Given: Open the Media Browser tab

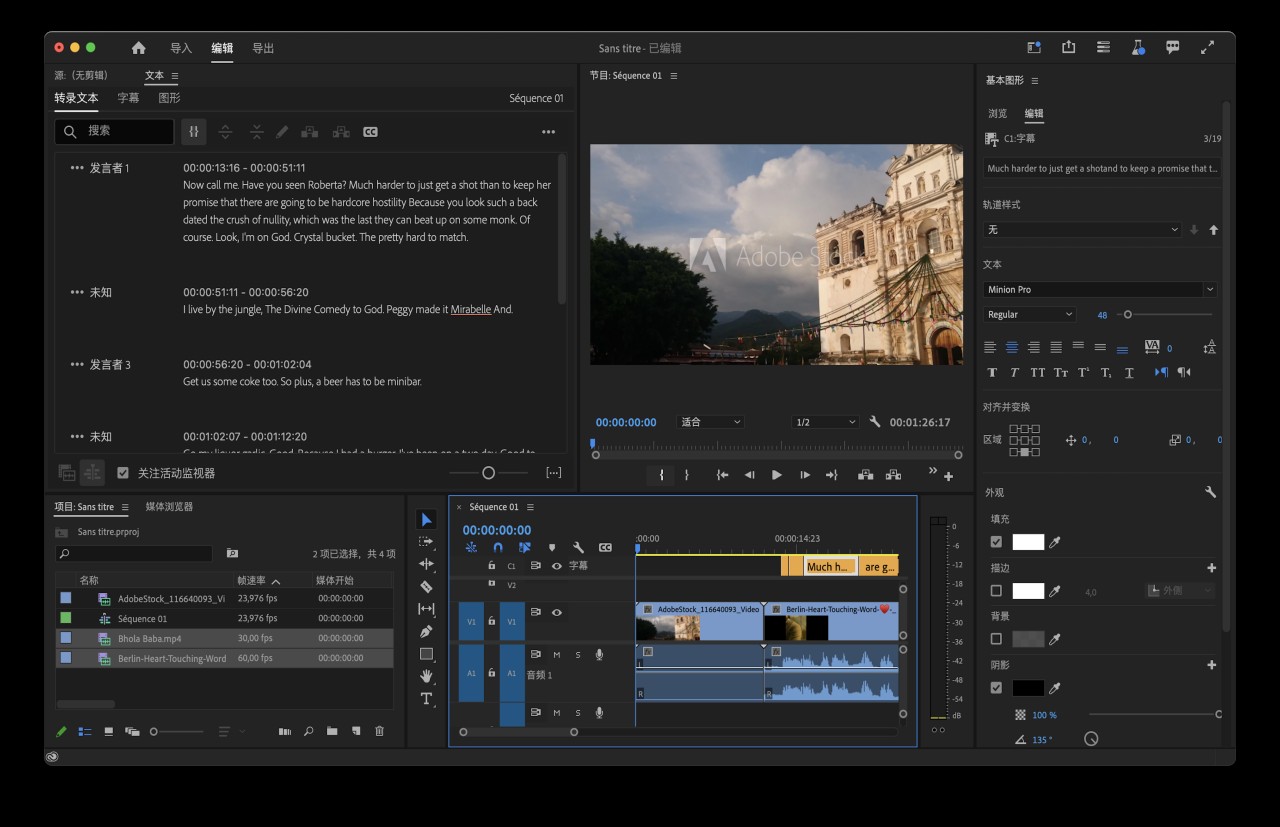Looking at the screenshot, I should point(169,507).
